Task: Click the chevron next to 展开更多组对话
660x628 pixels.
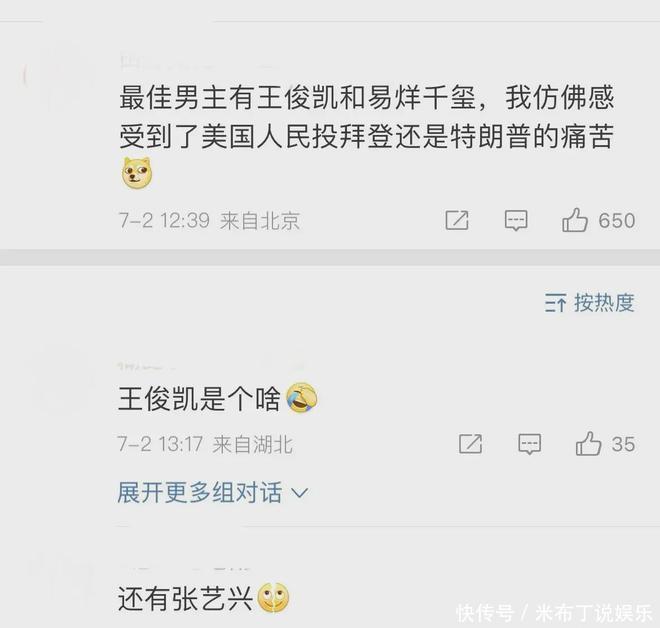Action: click(x=299, y=493)
